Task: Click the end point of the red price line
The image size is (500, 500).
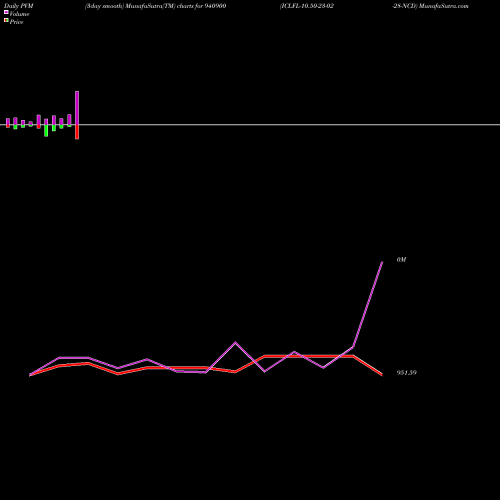Action: [x=382, y=375]
